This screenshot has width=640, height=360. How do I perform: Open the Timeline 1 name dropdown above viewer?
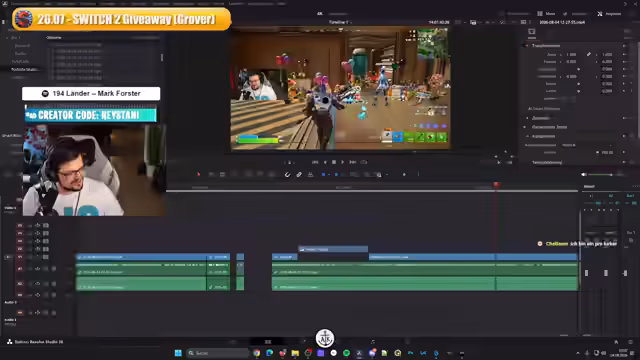click(x=340, y=22)
